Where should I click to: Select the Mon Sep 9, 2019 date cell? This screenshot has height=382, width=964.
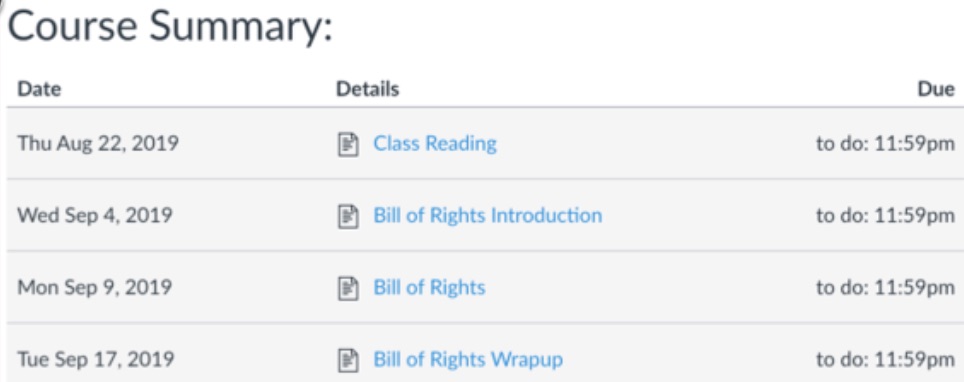tap(94, 287)
